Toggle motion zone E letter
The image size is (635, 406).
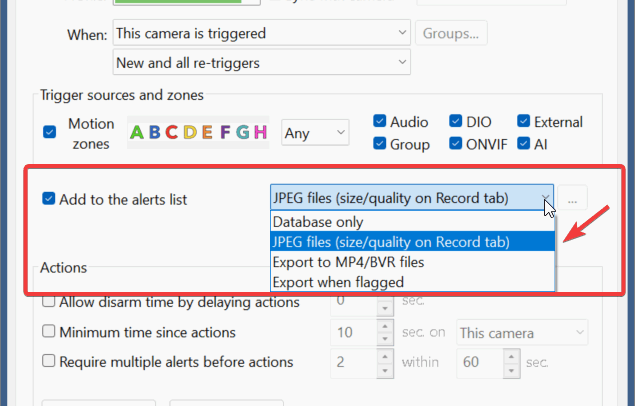tap(207, 132)
